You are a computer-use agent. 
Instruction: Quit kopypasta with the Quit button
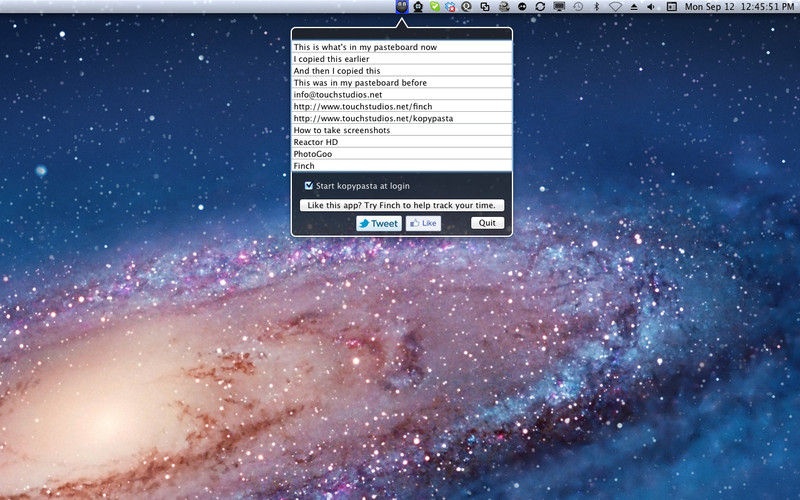487,223
